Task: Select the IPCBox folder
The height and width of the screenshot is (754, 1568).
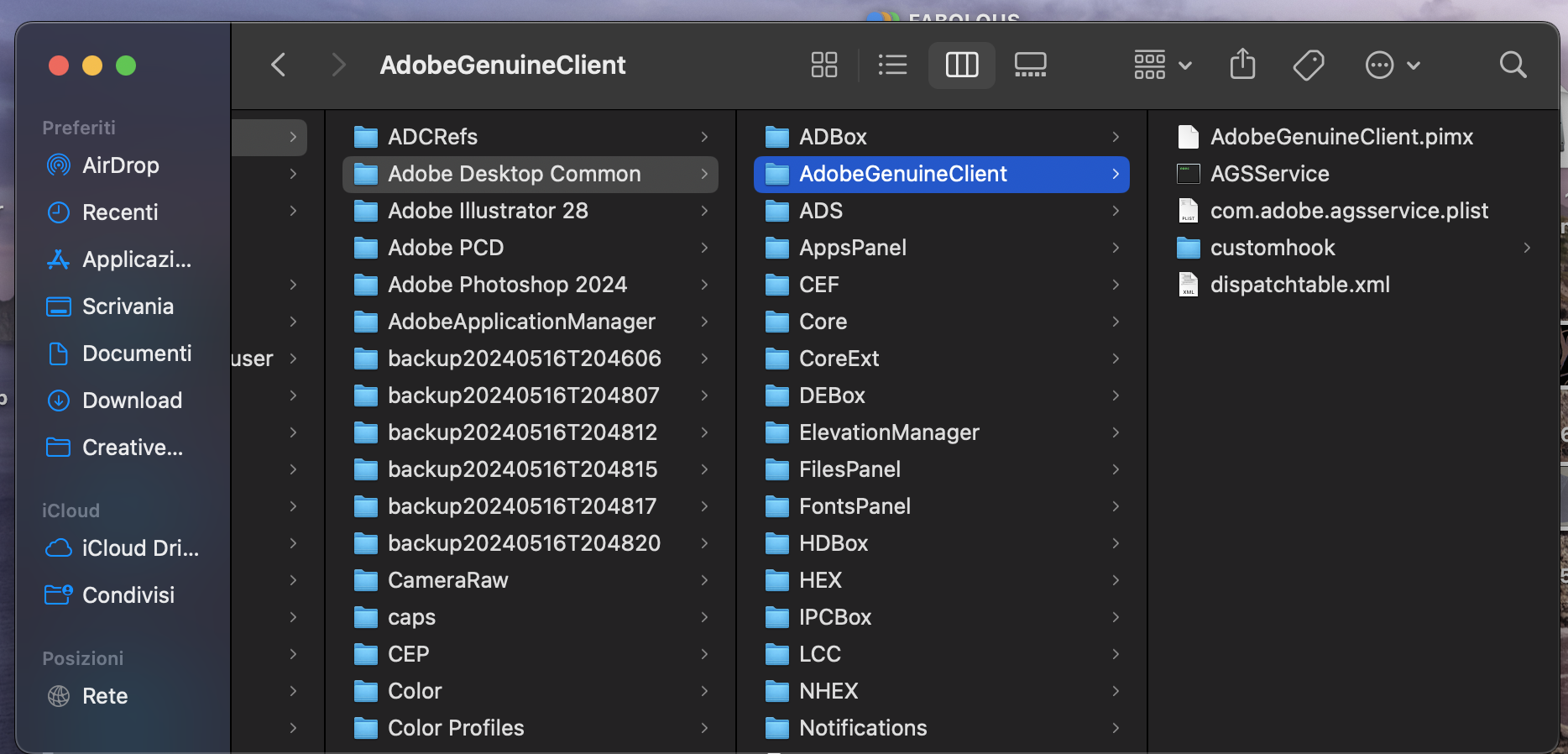Action: point(942,617)
